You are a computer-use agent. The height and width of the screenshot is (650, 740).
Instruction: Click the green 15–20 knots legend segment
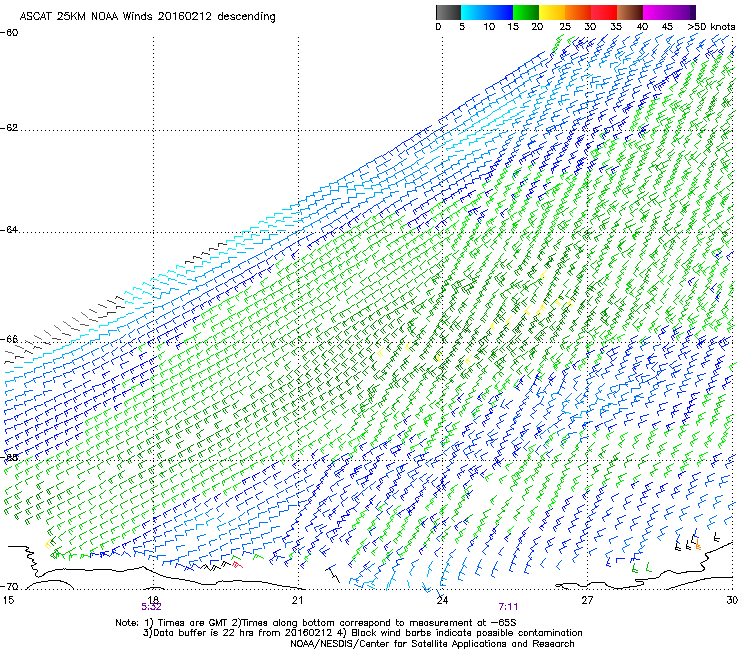click(x=526, y=12)
